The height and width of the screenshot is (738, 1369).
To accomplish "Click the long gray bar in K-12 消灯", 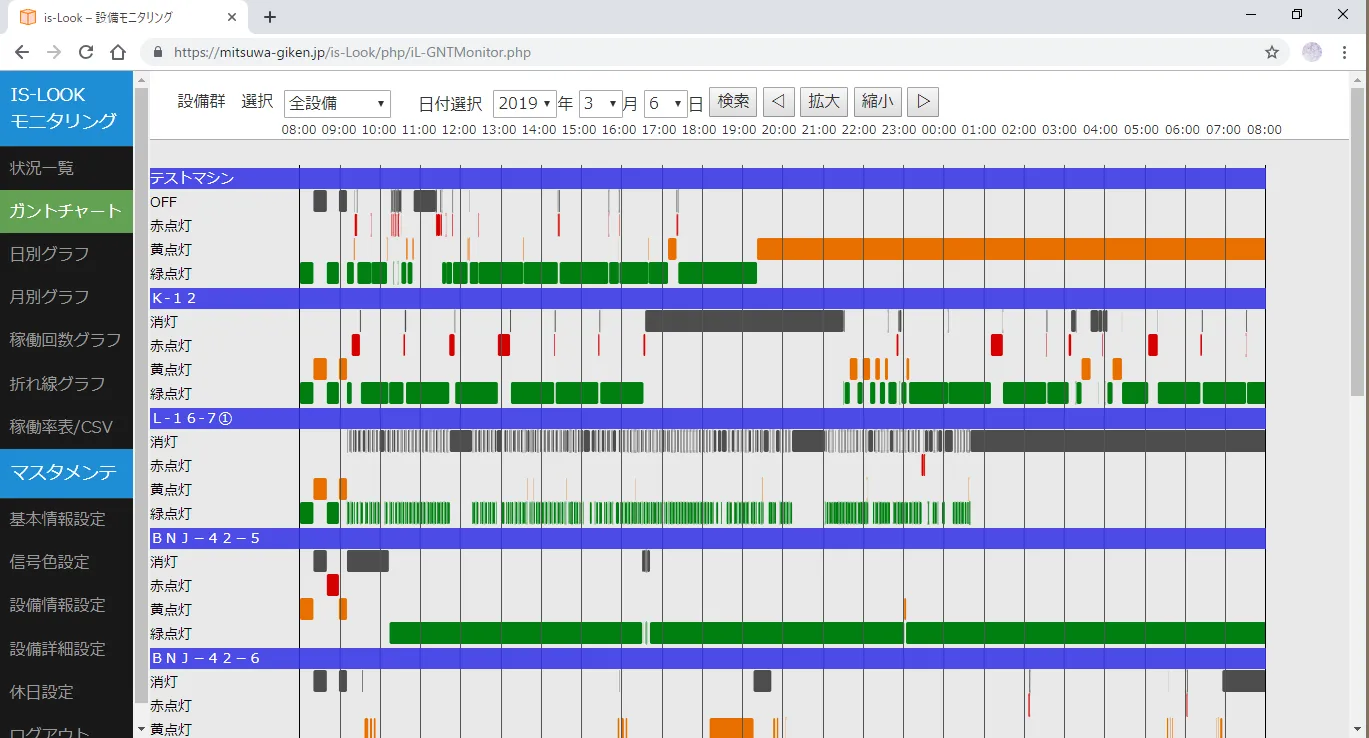I will [x=744, y=321].
